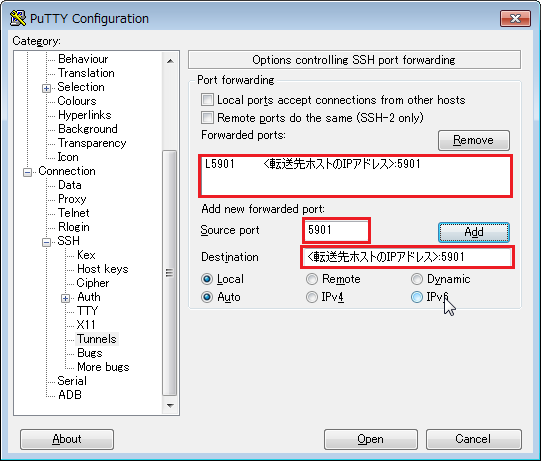Screen dimensions: 541x461
Task: Open the More bugs category
Action: [x=104, y=367]
